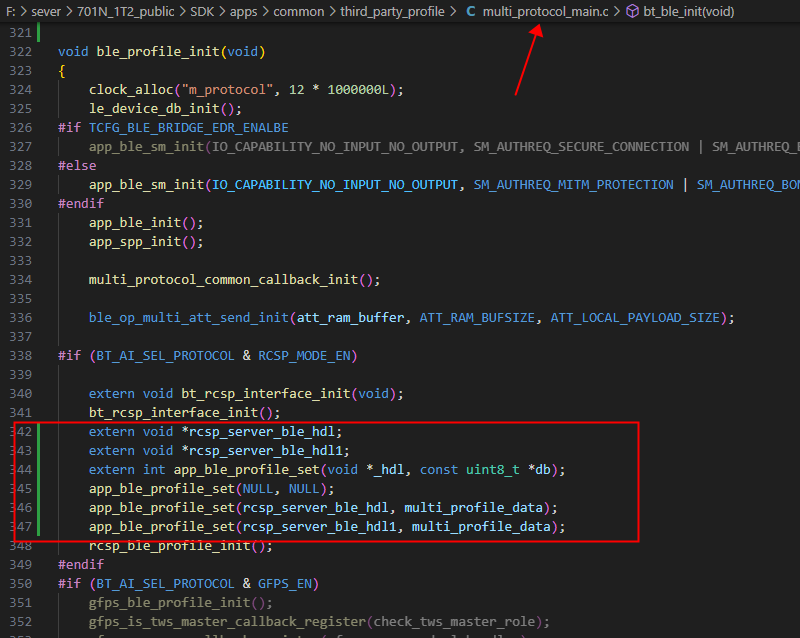The image size is (800, 638).
Task: Expand the common folder breadcrumb
Action: pyautogui.click(x=298, y=11)
